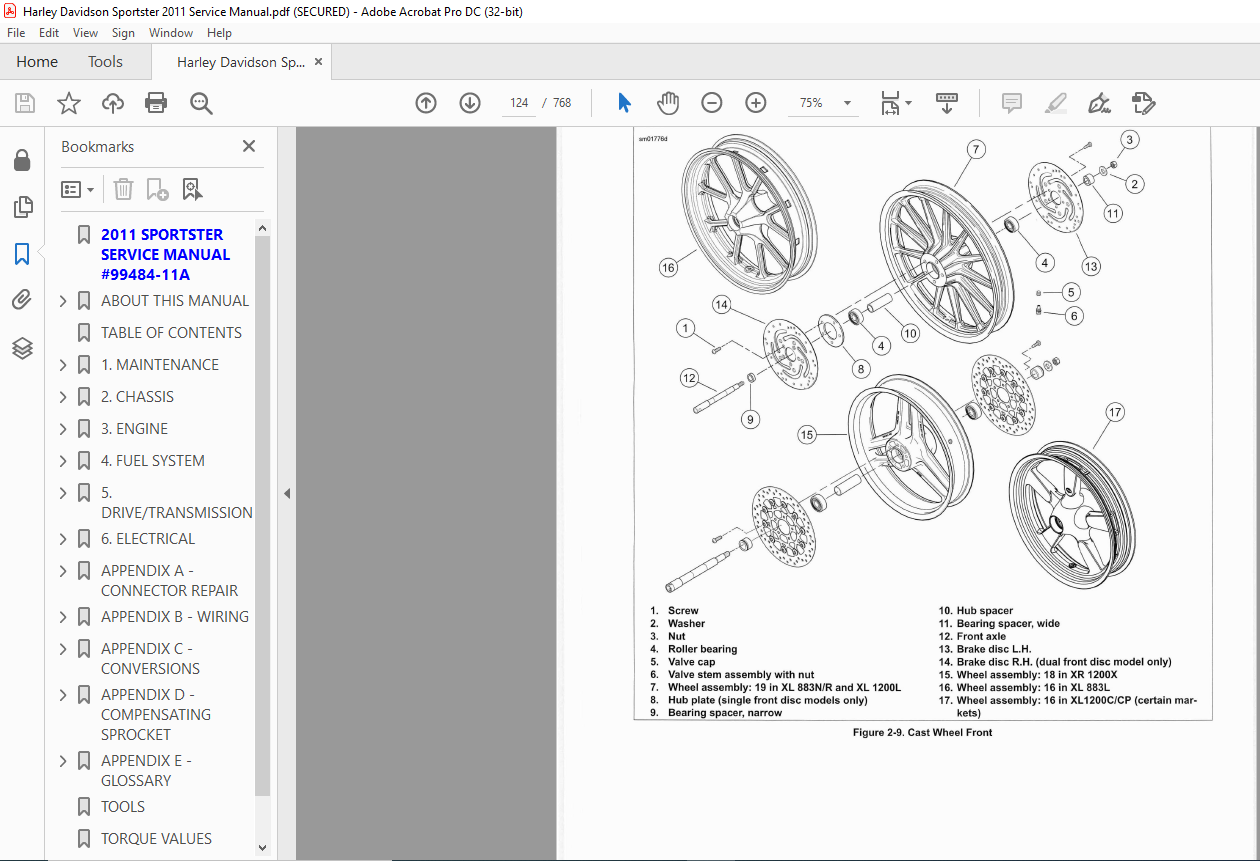The height and width of the screenshot is (861, 1260).
Task: Expand the 3. ENGINE bookmark
Action: 64,429
